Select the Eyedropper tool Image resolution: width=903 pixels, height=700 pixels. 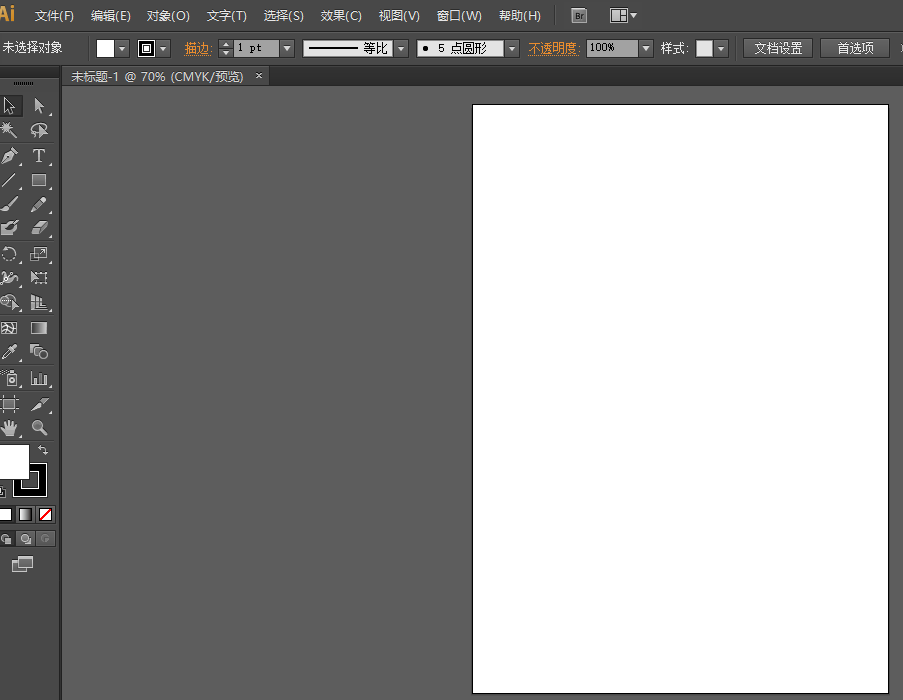pyautogui.click(x=9, y=352)
